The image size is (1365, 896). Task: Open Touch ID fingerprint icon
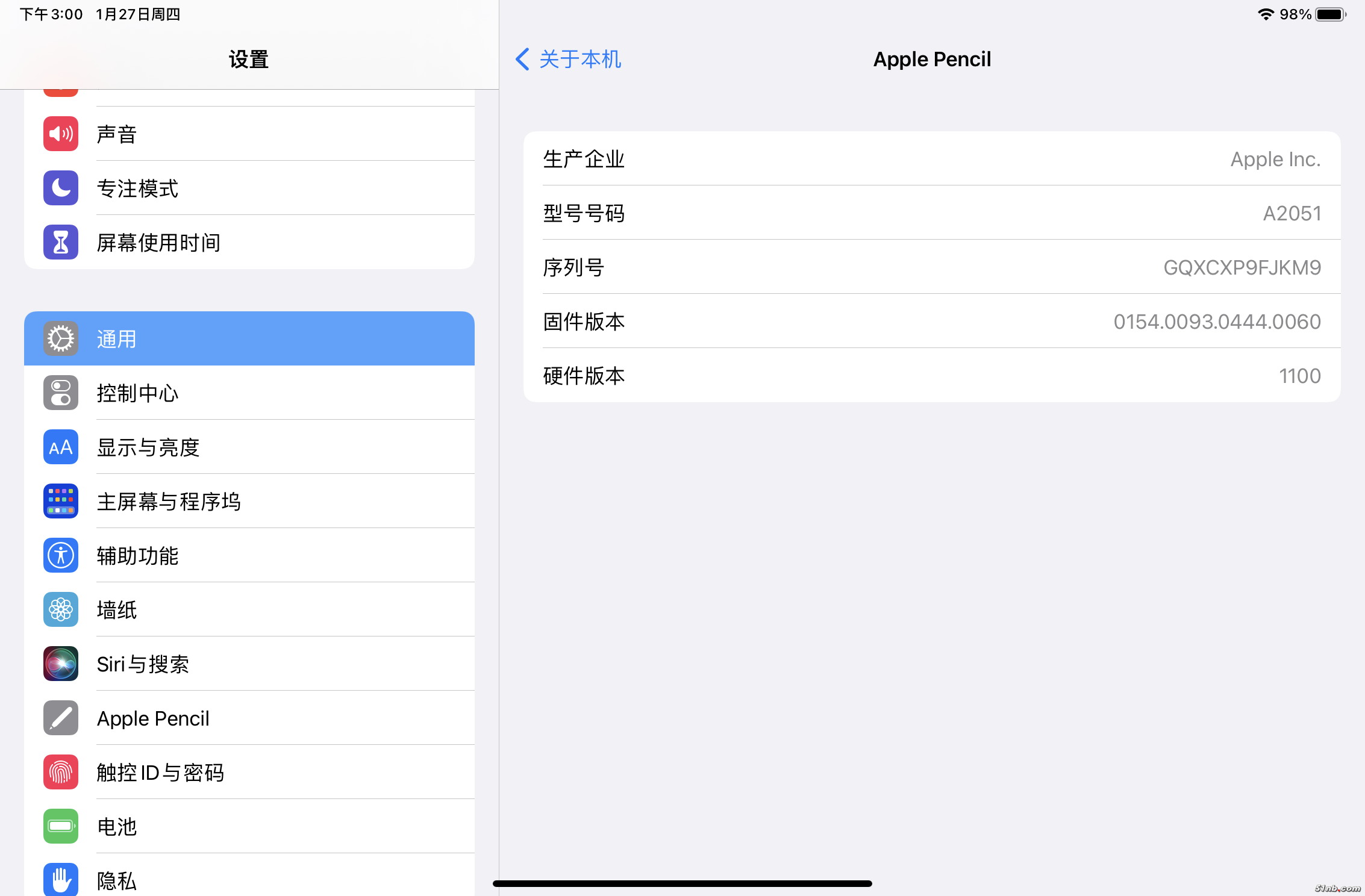click(61, 772)
